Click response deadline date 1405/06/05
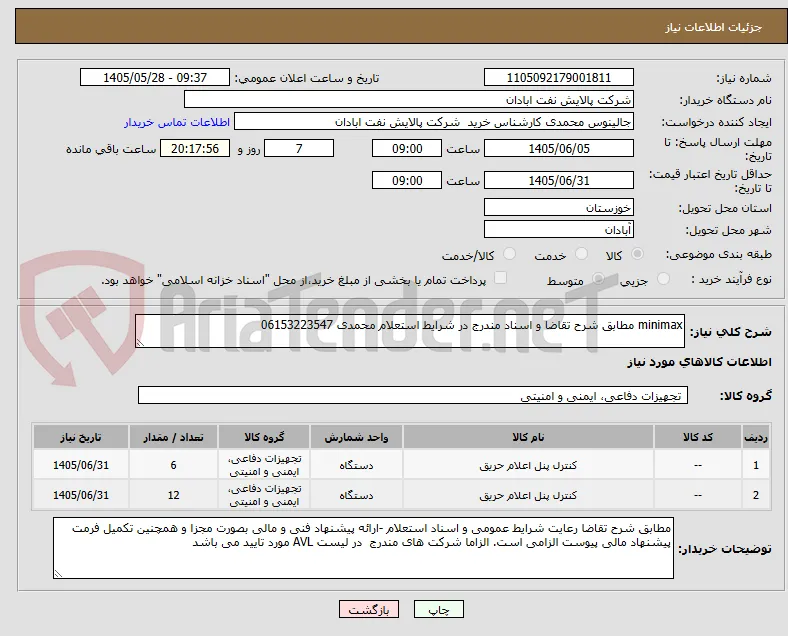The width and height of the screenshot is (788, 636). (x=558, y=149)
